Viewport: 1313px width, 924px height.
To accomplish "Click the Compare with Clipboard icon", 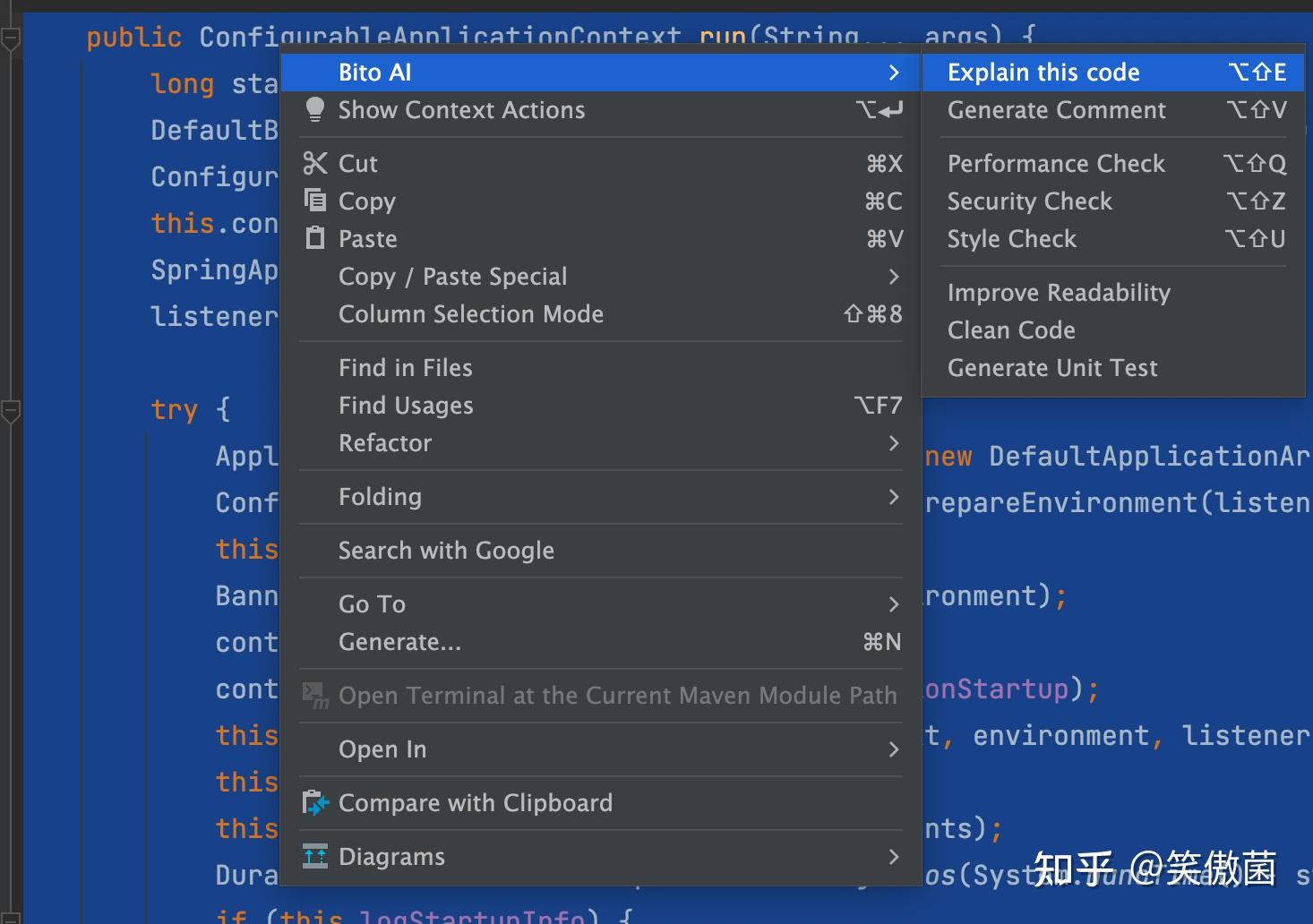I will click(x=315, y=803).
